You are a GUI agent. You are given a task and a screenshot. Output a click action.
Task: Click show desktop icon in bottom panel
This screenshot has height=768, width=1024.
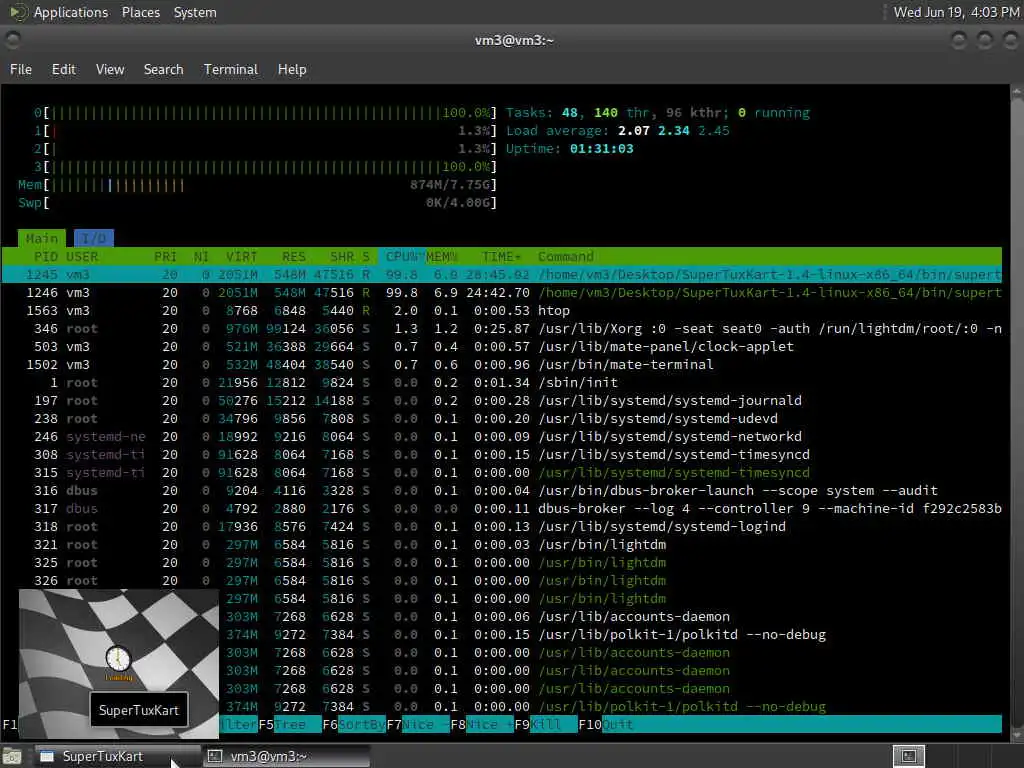coord(12,756)
